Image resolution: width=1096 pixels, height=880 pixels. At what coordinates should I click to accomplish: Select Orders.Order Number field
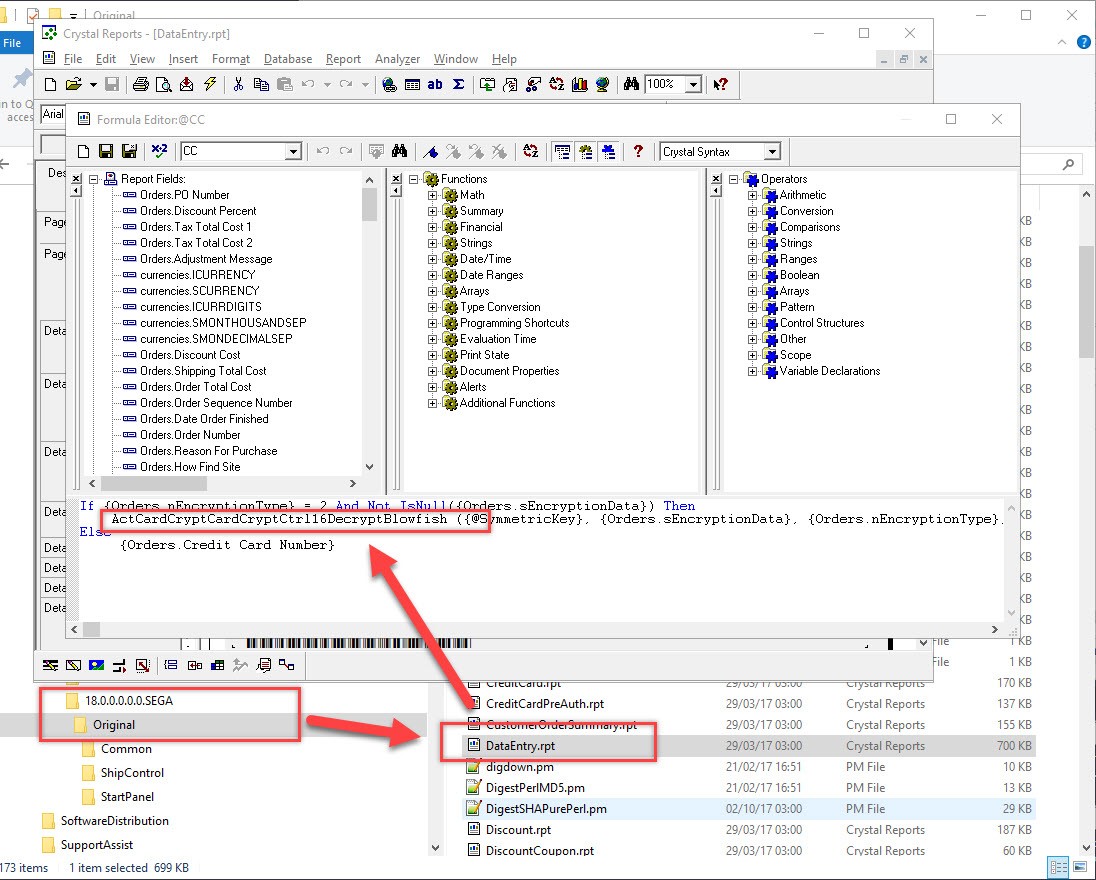pos(190,435)
